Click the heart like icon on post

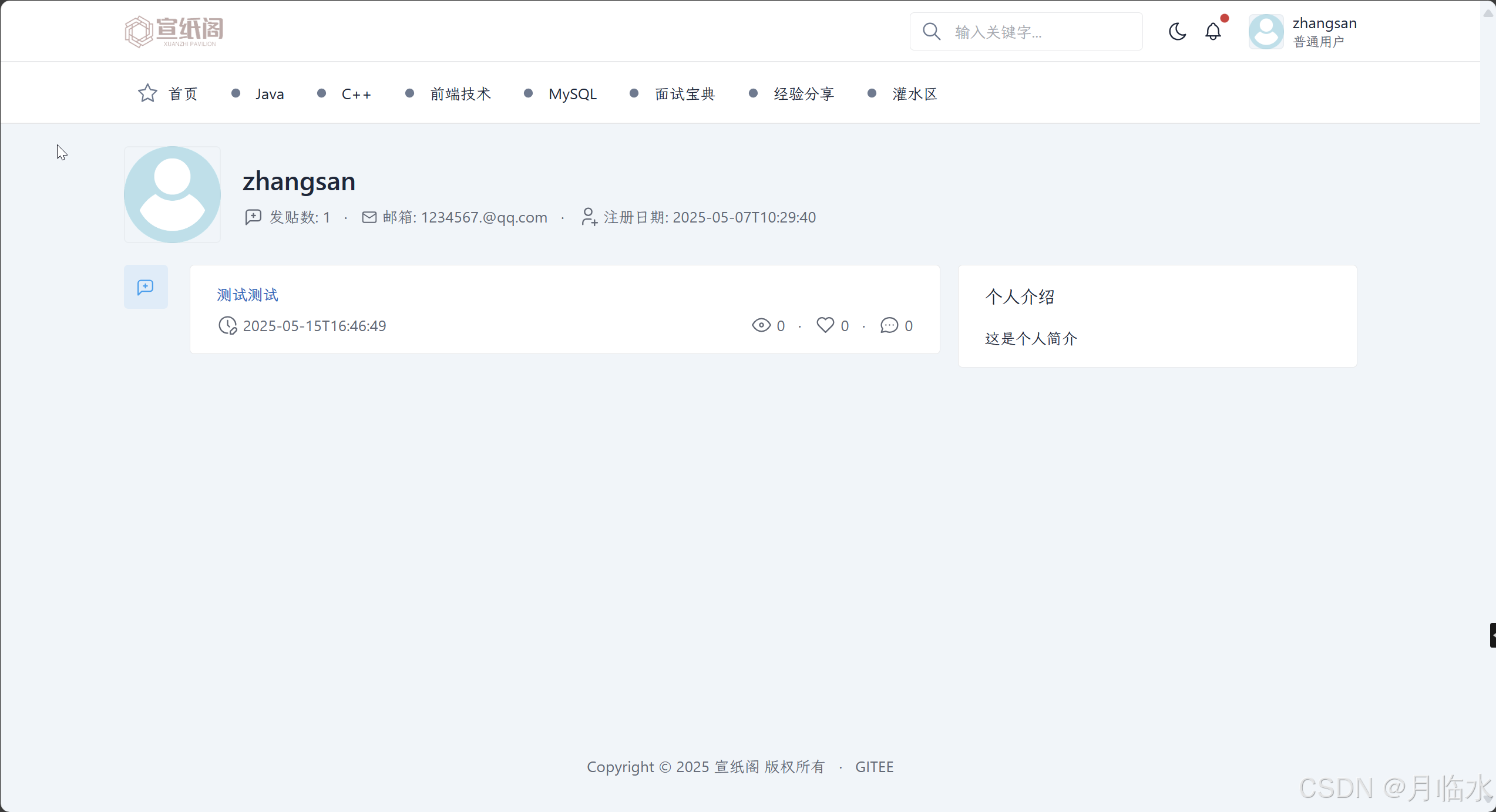click(825, 325)
